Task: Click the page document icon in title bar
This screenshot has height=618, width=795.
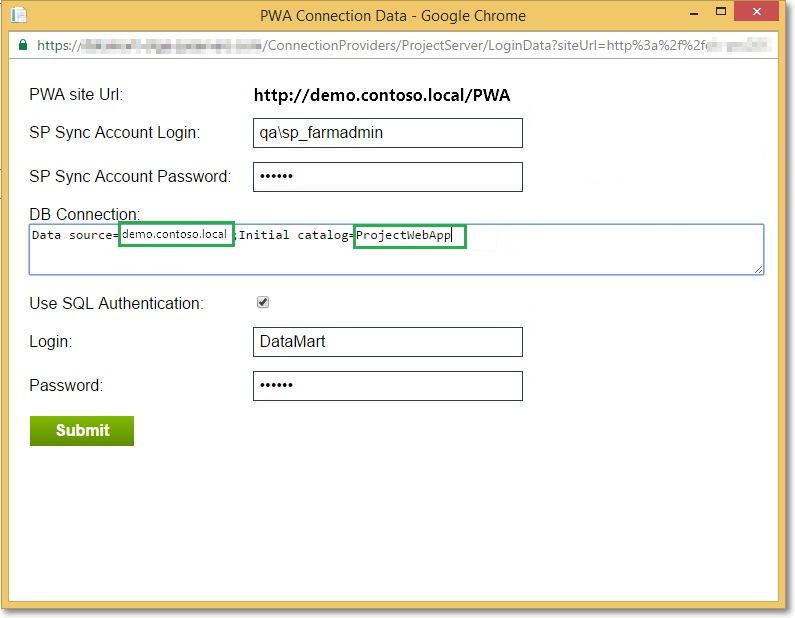Action: (19, 15)
